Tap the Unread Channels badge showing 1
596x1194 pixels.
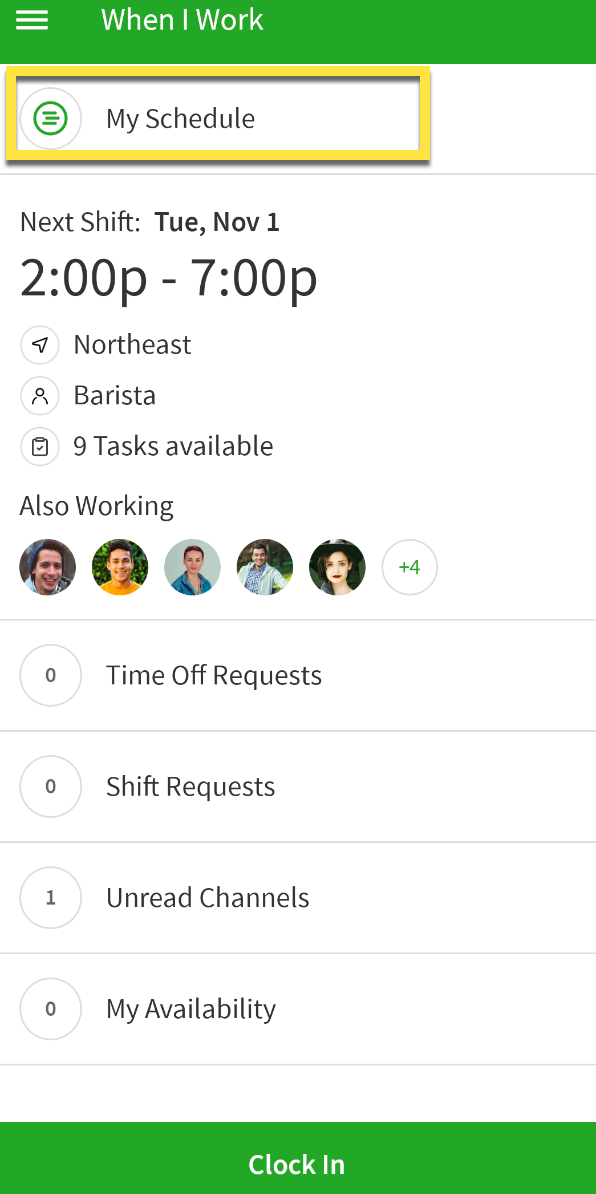[50, 897]
